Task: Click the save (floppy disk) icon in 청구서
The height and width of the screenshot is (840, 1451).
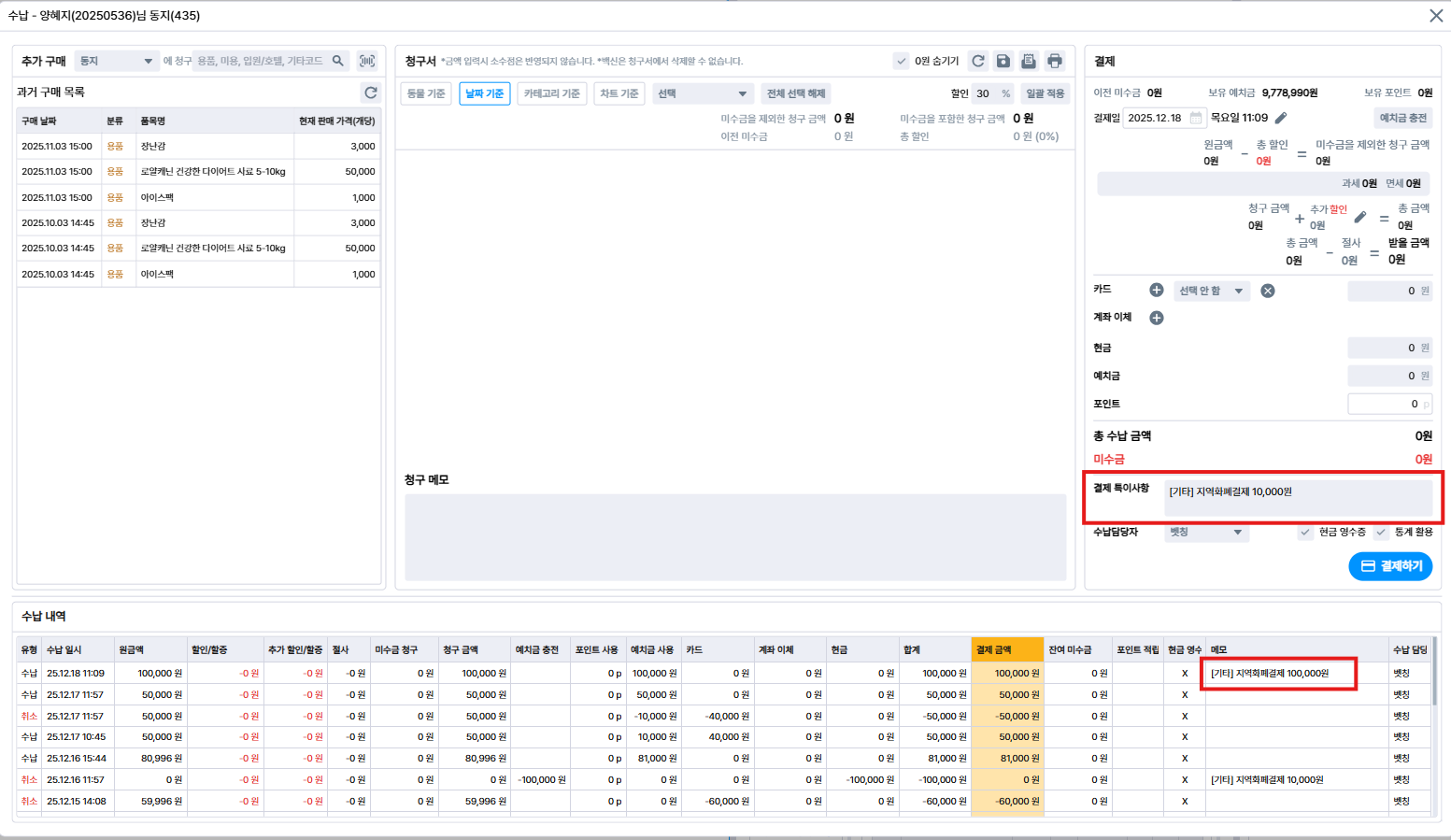Action: point(1003,61)
